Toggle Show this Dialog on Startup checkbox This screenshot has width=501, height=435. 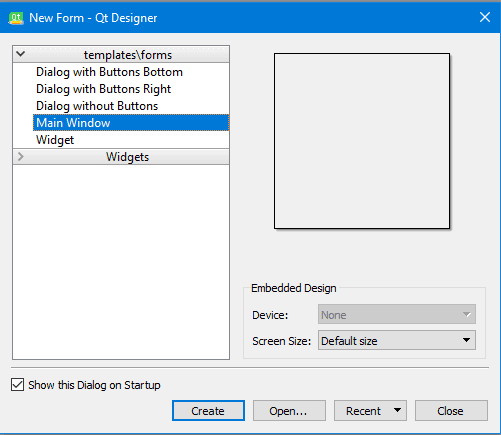17,385
